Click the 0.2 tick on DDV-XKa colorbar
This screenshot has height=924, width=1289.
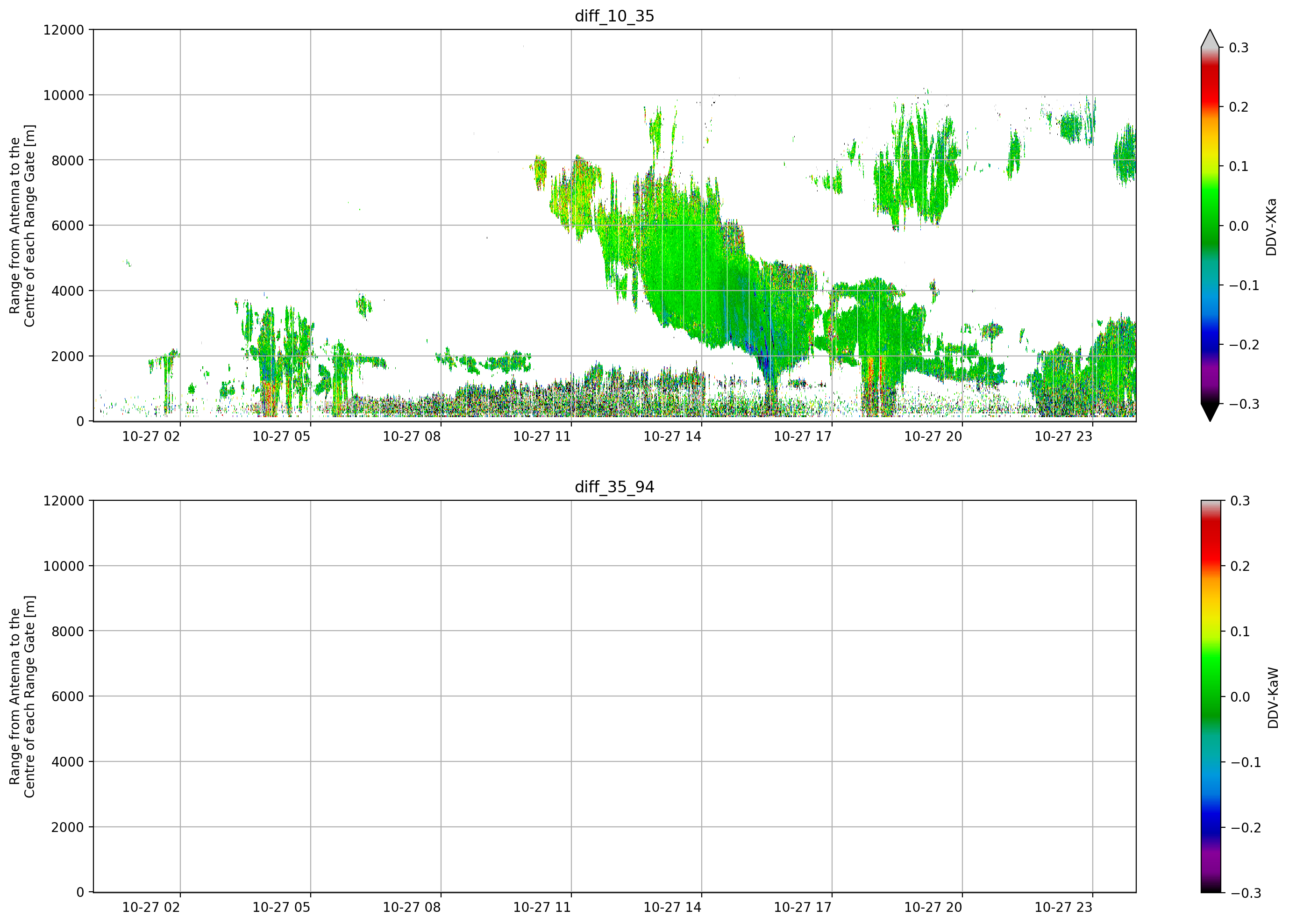pos(1239,107)
